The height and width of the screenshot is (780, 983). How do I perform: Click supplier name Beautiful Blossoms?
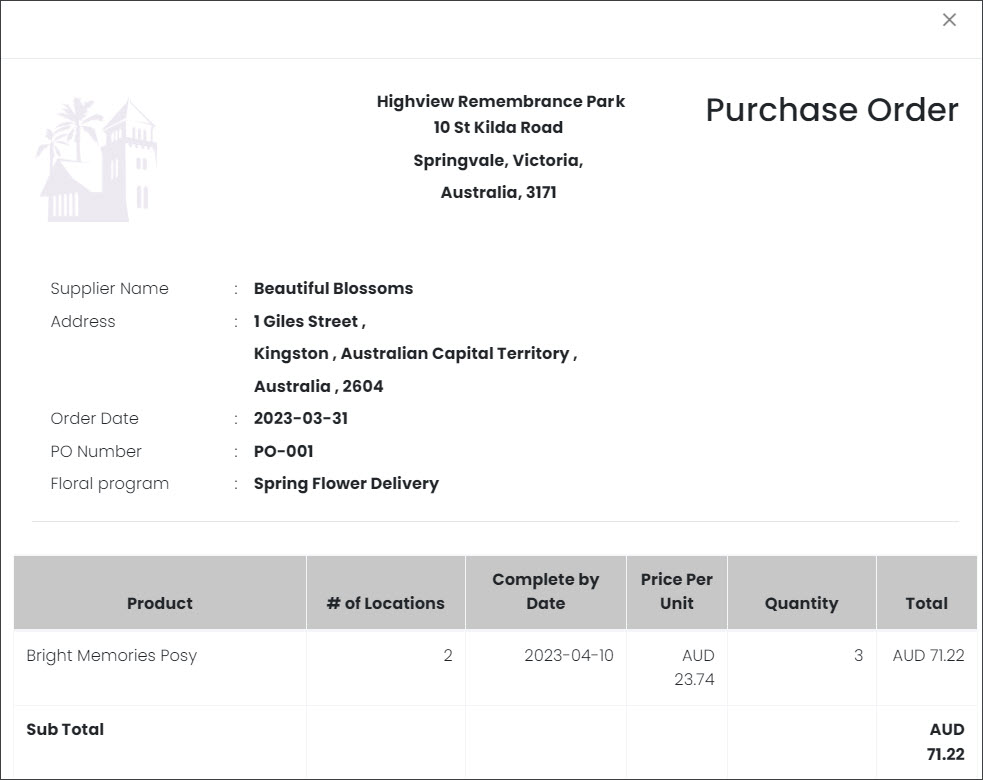(334, 288)
